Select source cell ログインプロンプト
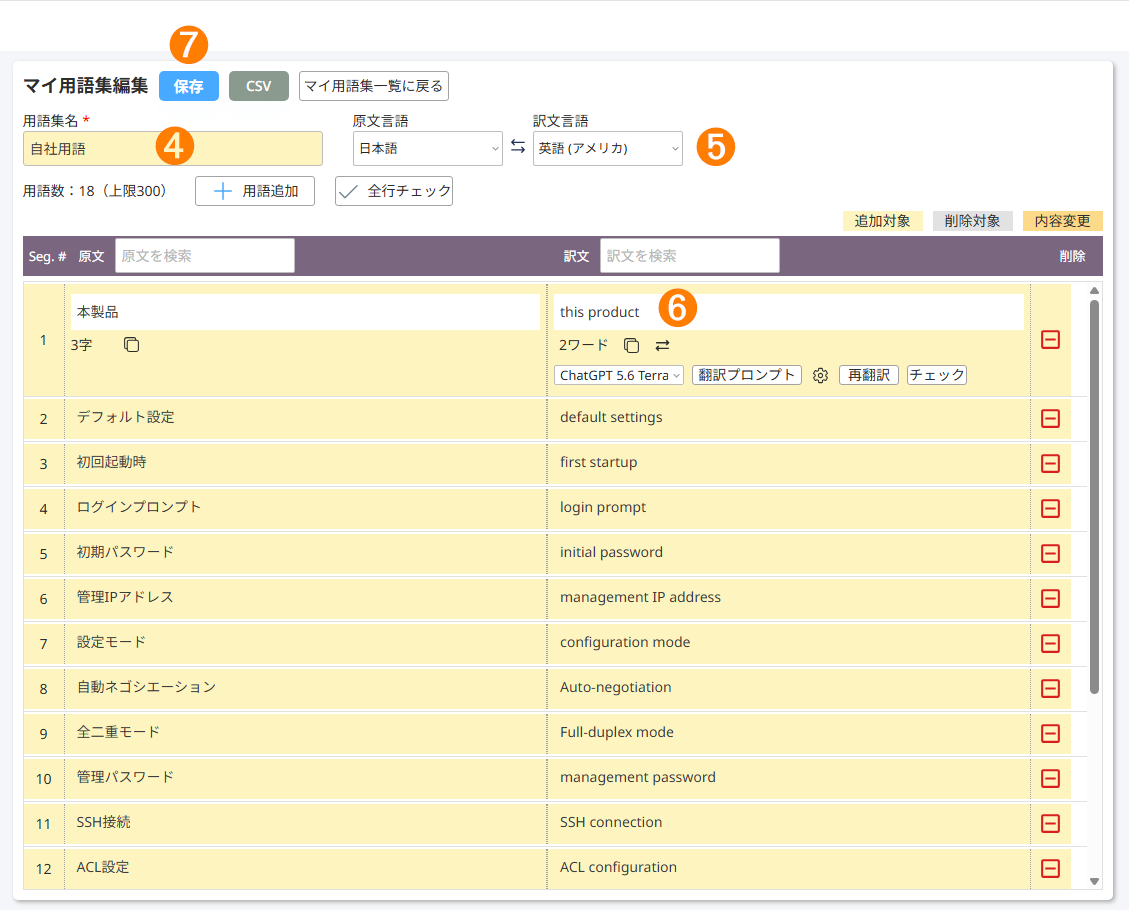The width and height of the screenshot is (1129, 910). pos(305,508)
